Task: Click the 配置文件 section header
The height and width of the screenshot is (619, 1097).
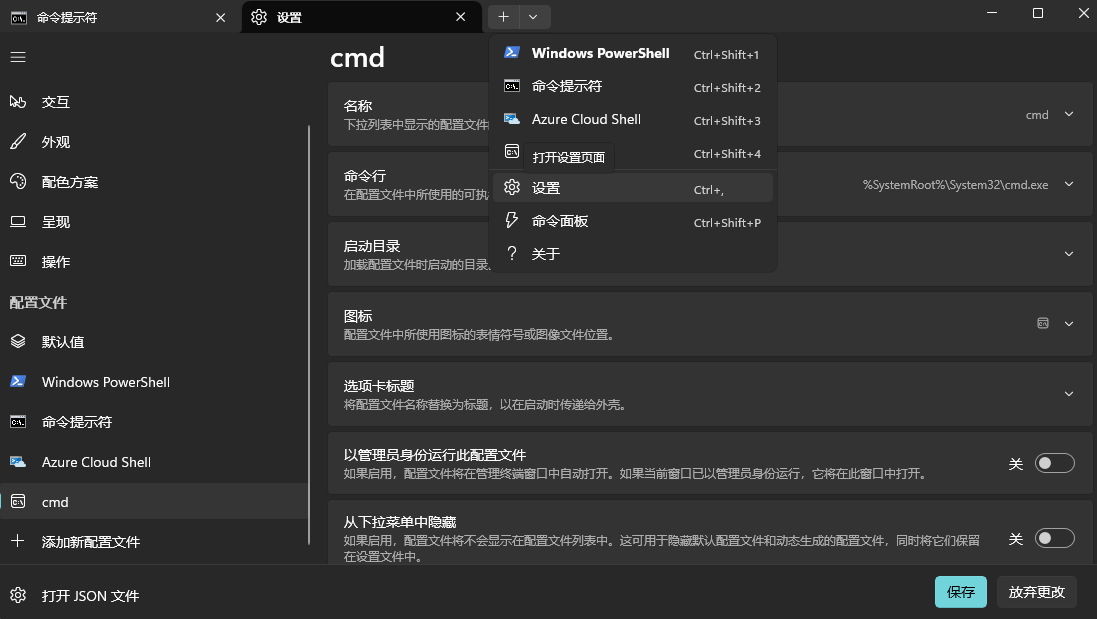Action: click(38, 302)
